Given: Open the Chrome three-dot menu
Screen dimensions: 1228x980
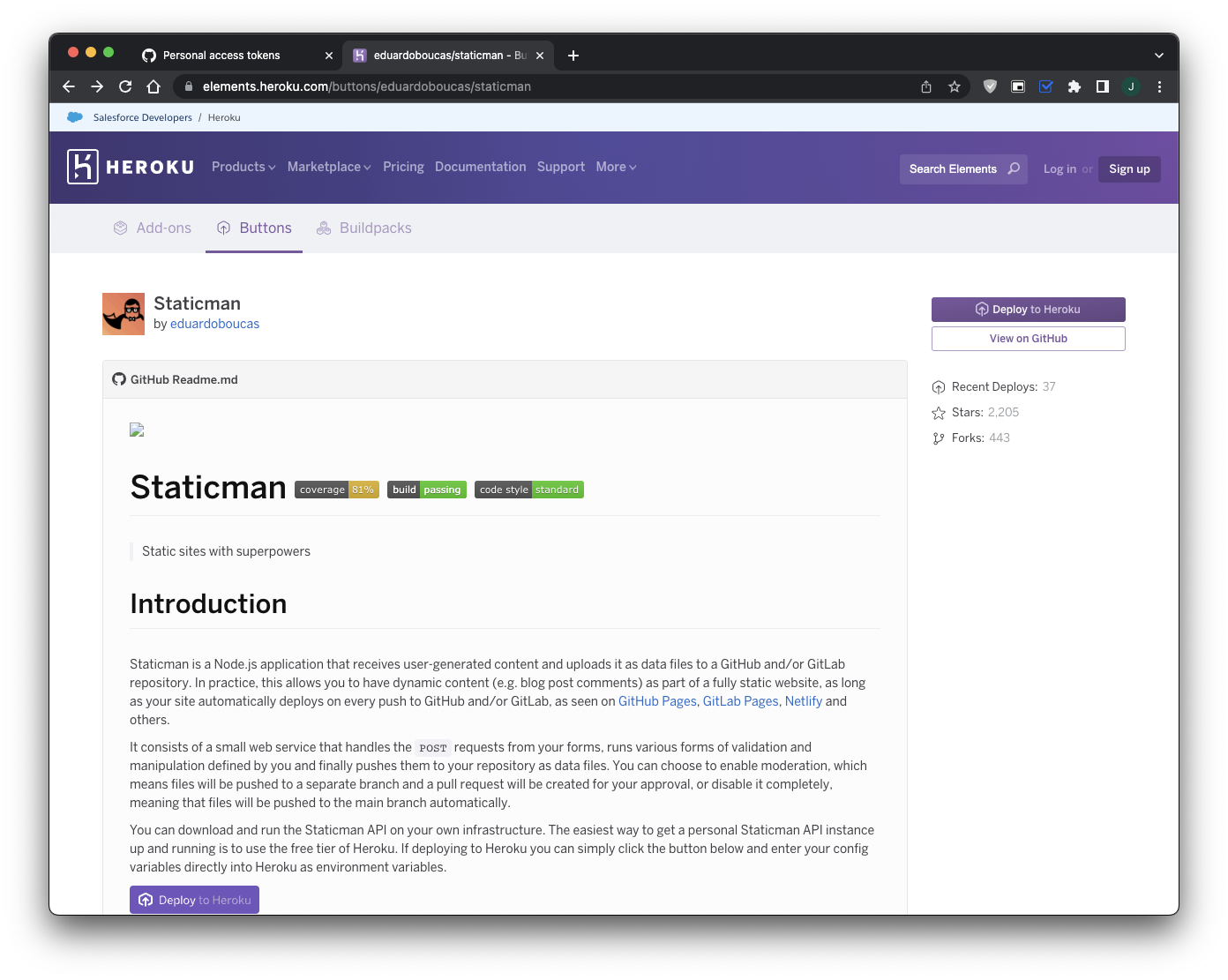Looking at the screenshot, I should (1159, 86).
